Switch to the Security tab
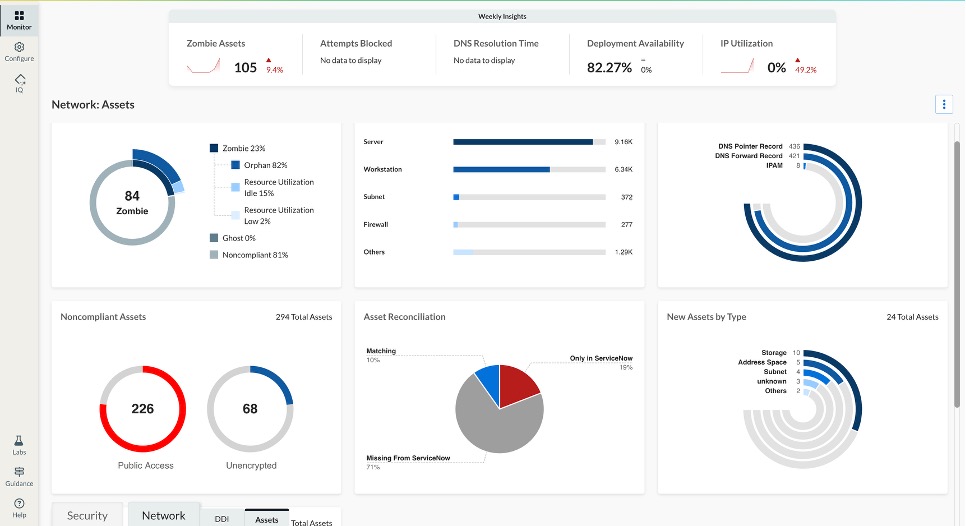The image size is (966, 526). (x=87, y=515)
